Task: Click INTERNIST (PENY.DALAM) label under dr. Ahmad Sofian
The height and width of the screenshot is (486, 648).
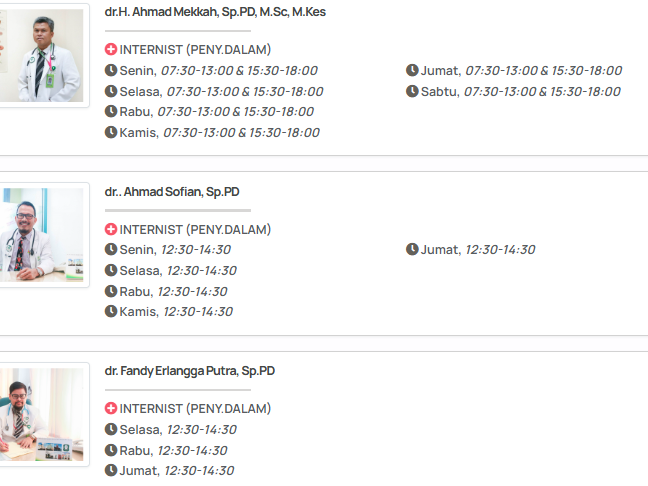Action: tap(195, 229)
